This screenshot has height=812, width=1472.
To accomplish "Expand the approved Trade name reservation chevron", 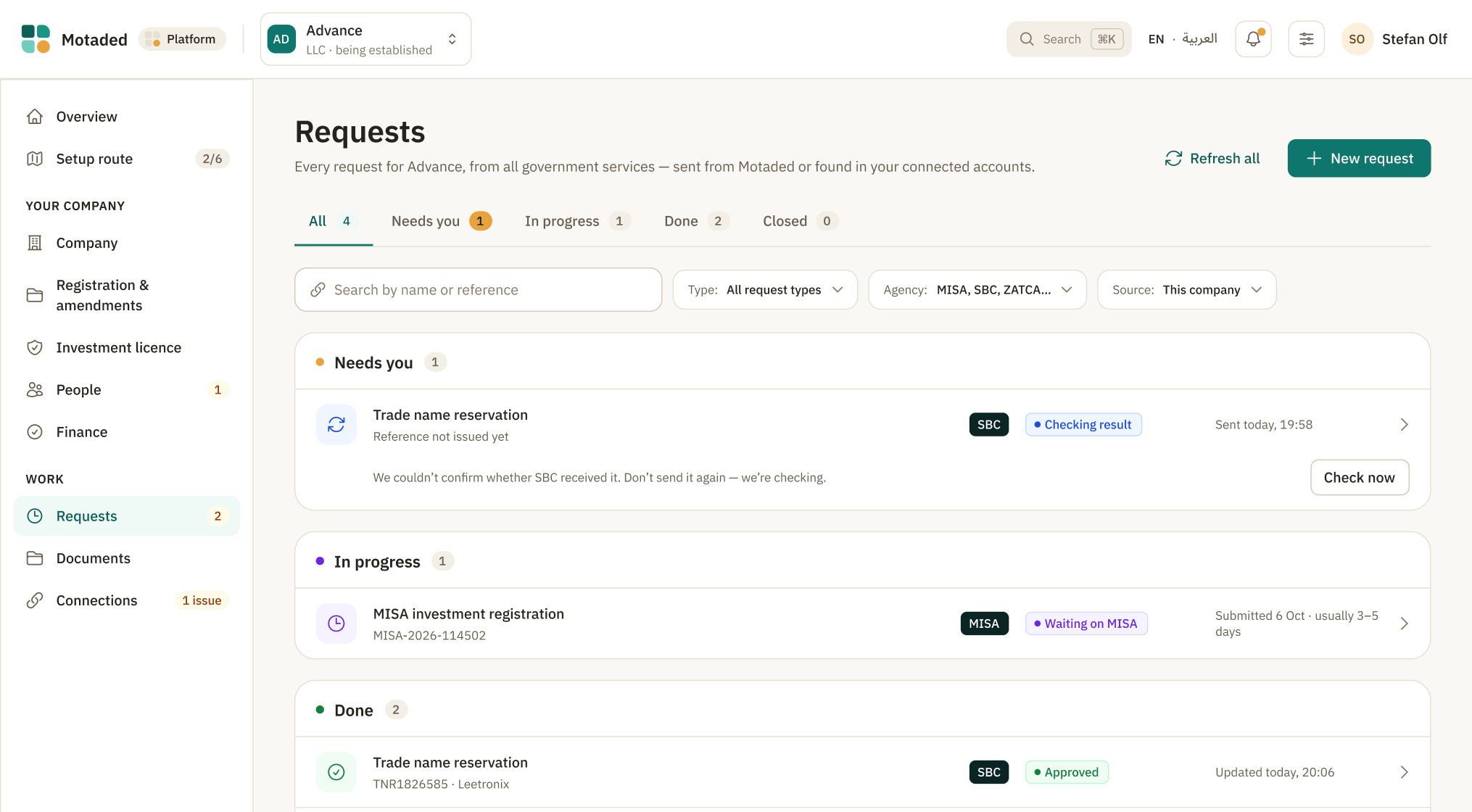I will tap(1404, 772).
